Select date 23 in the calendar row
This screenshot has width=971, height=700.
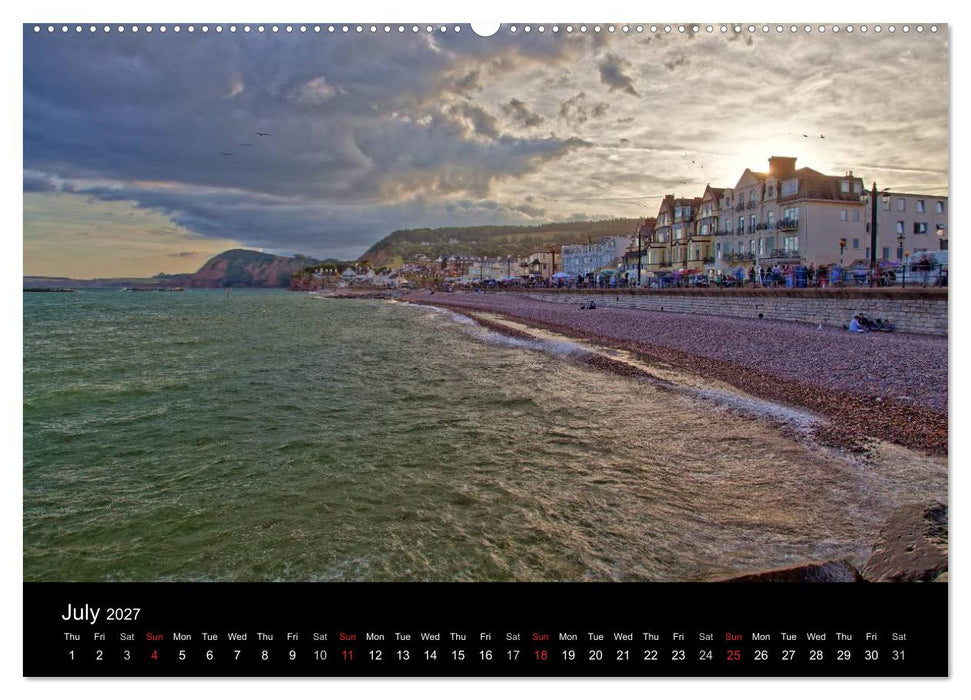pyautogui.click(x=678, y=655)
